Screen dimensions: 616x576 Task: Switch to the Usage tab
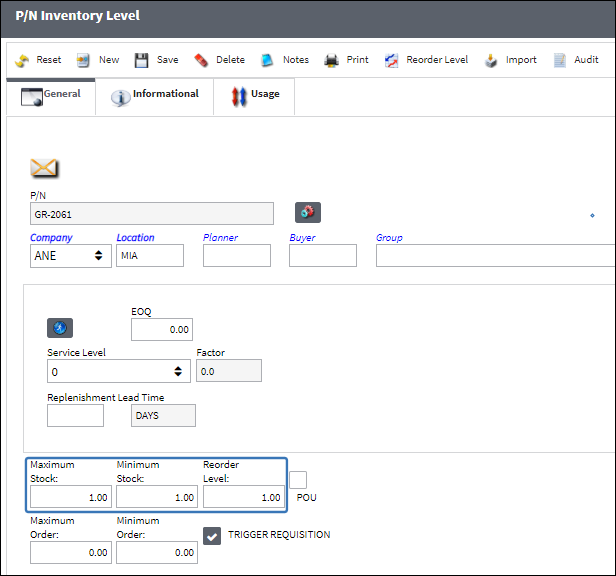pyautogui.click(x=254, y=96)
